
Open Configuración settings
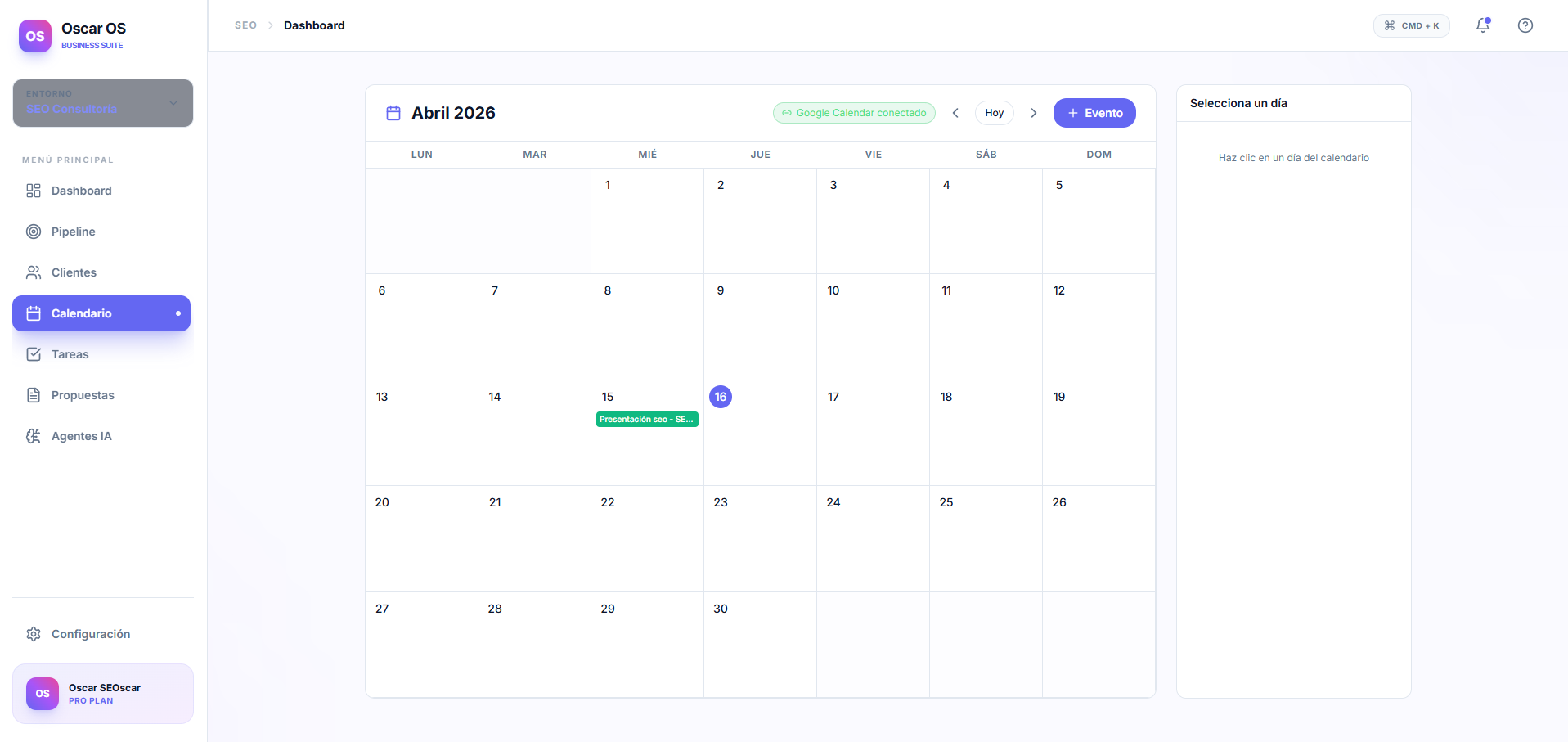point(91,634)
